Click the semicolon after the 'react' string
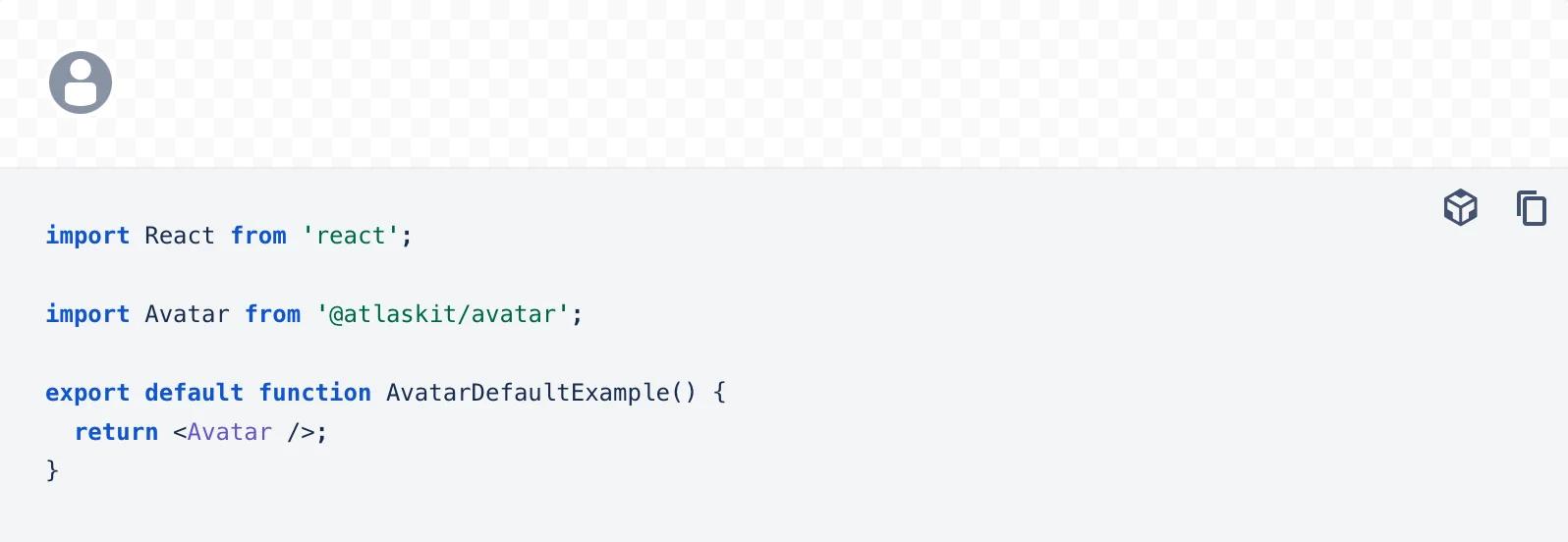Screen dimensions: 1568x542 click(408, 236)
